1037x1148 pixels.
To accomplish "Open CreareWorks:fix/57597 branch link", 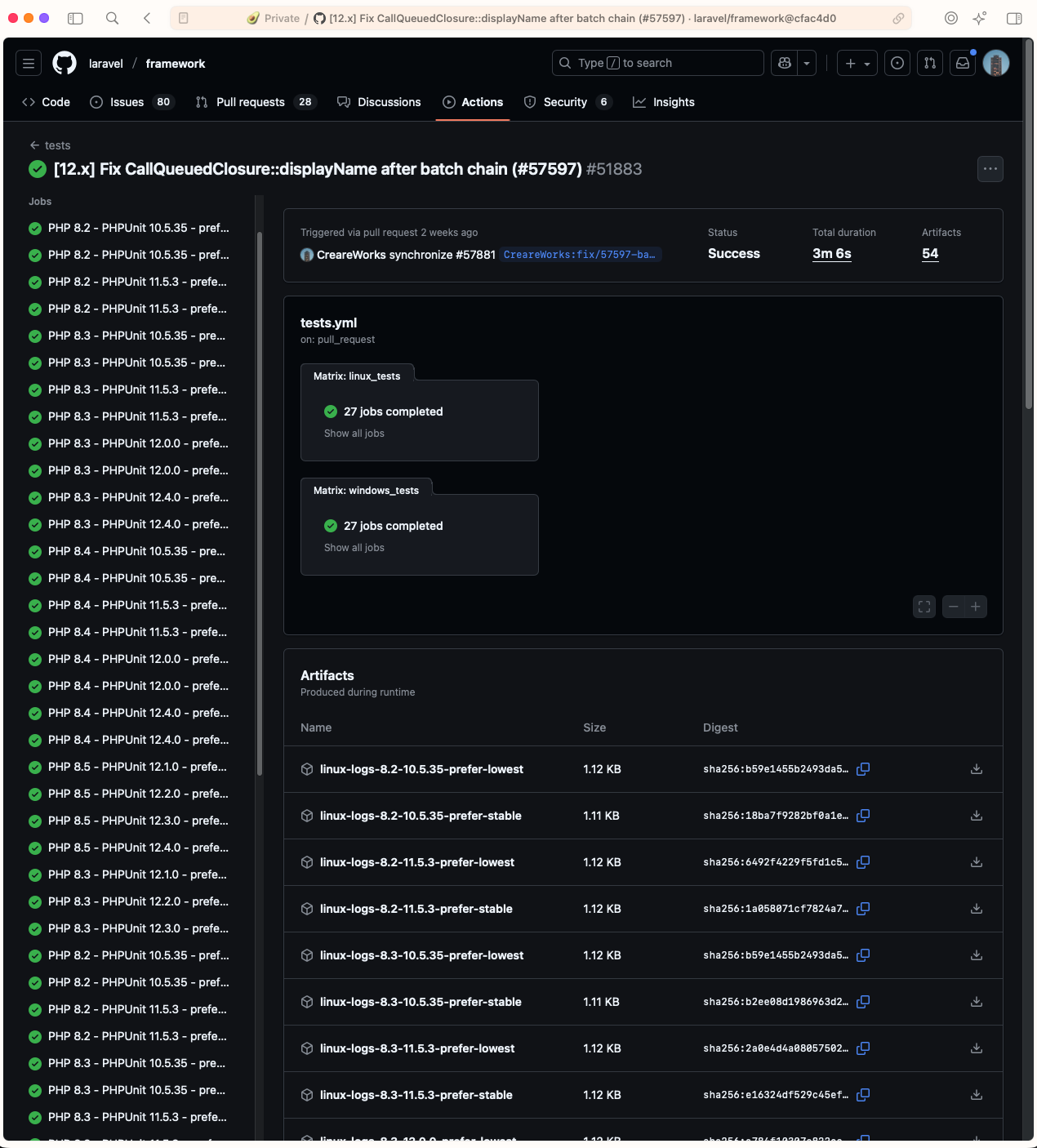I will [580, 255].
